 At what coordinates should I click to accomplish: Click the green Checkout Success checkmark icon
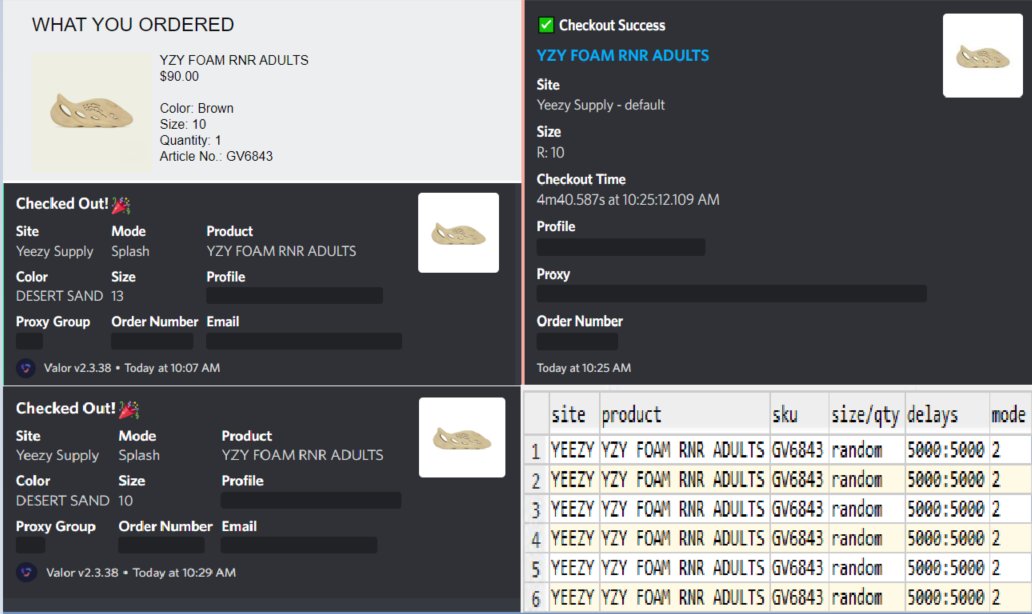(546, 25)
